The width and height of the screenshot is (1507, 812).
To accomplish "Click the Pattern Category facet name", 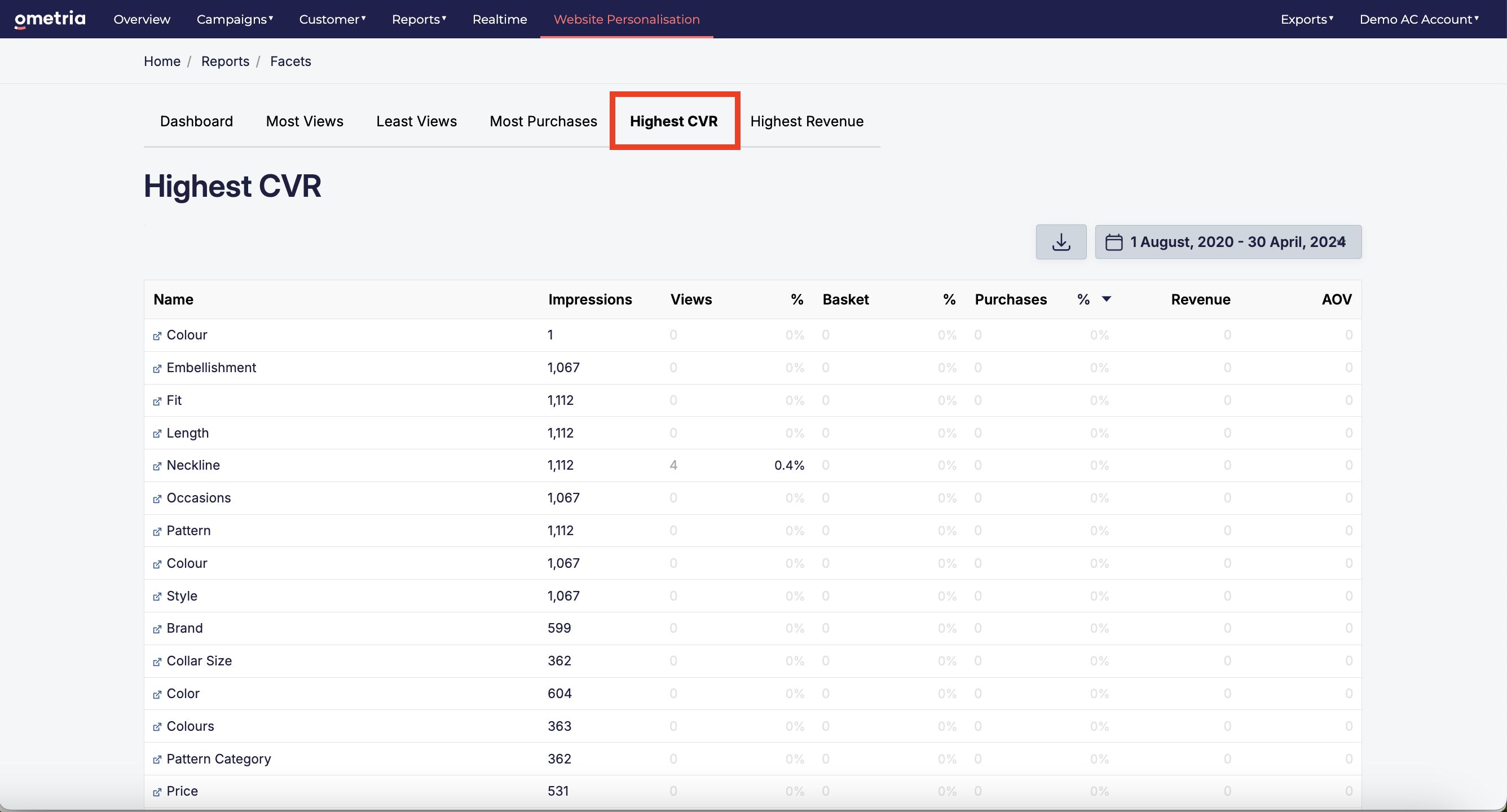I will (x=219, y=759).
